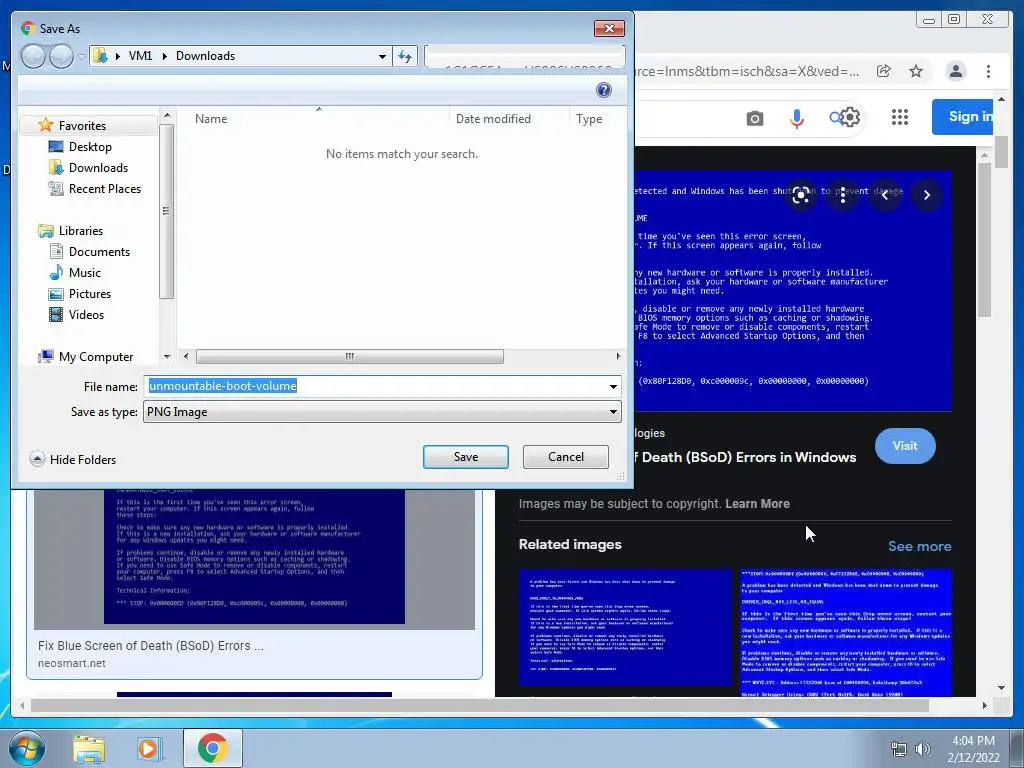Click the file list horizontal scrollbar thumb

349,357
